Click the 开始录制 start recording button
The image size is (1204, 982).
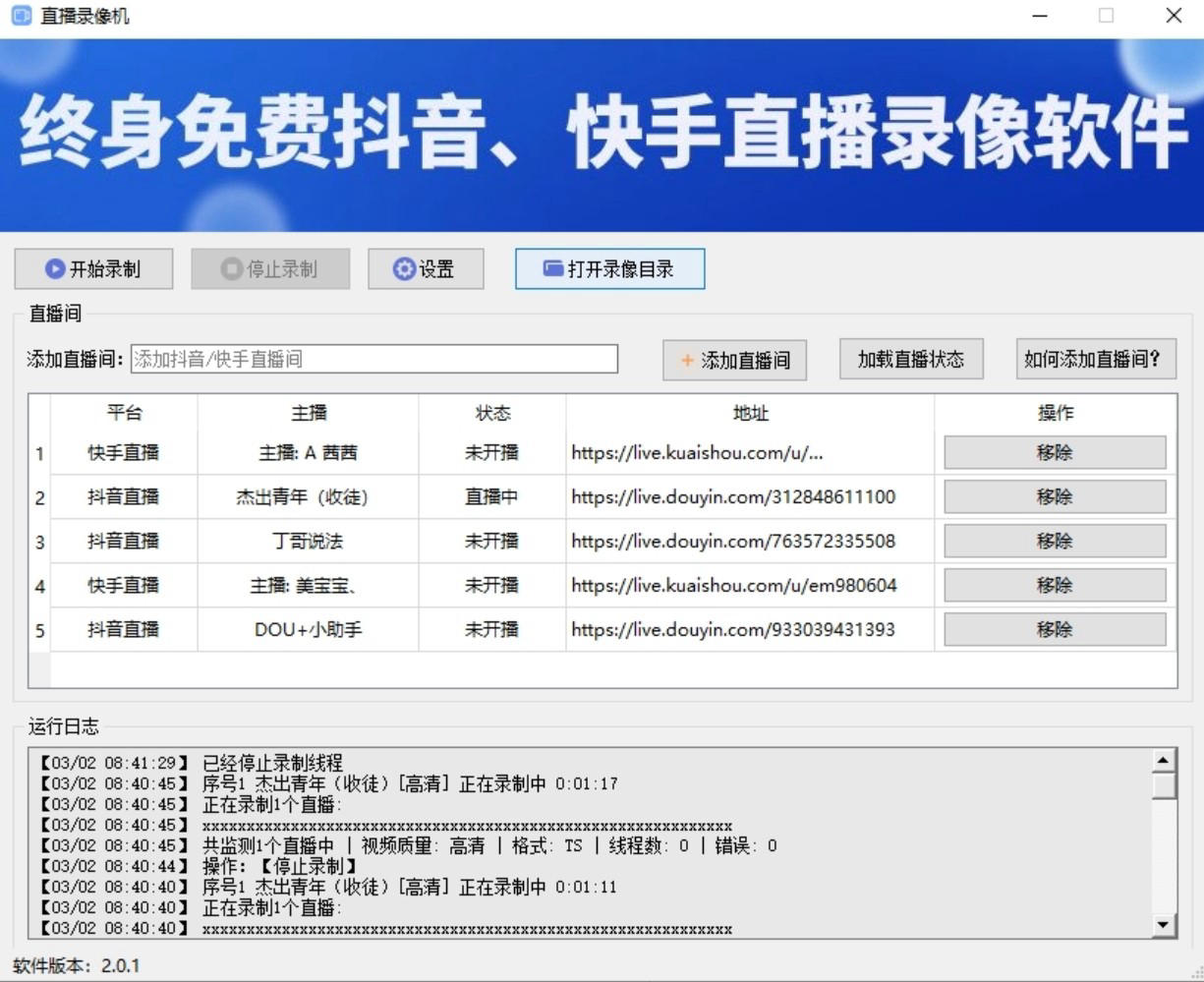(x=93, y=268)
